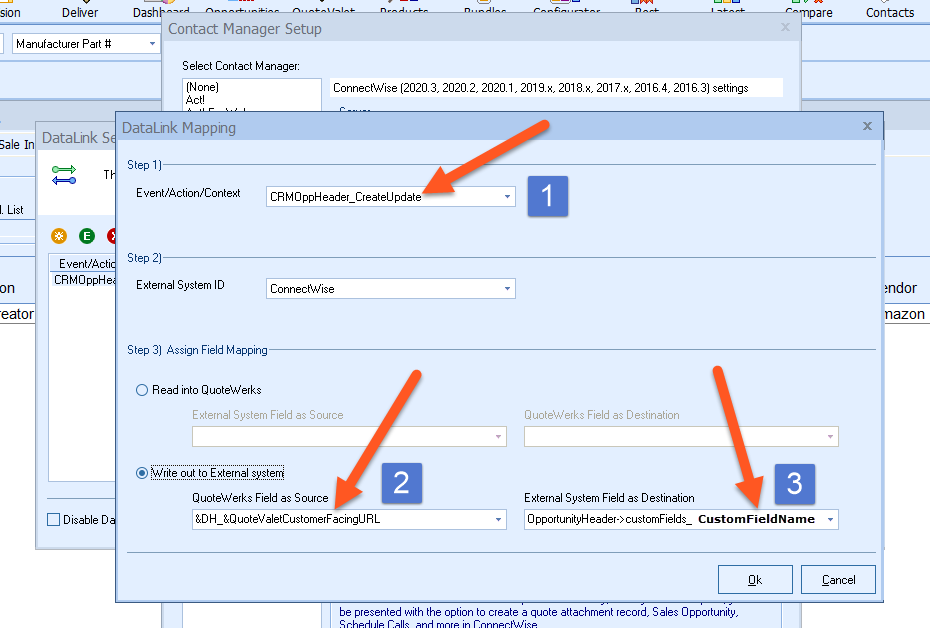Image resolution: width=930 pixels, height=628 pixels.
Task: Toggle the Disable DataLink checkbox
Action: [53, 519]
